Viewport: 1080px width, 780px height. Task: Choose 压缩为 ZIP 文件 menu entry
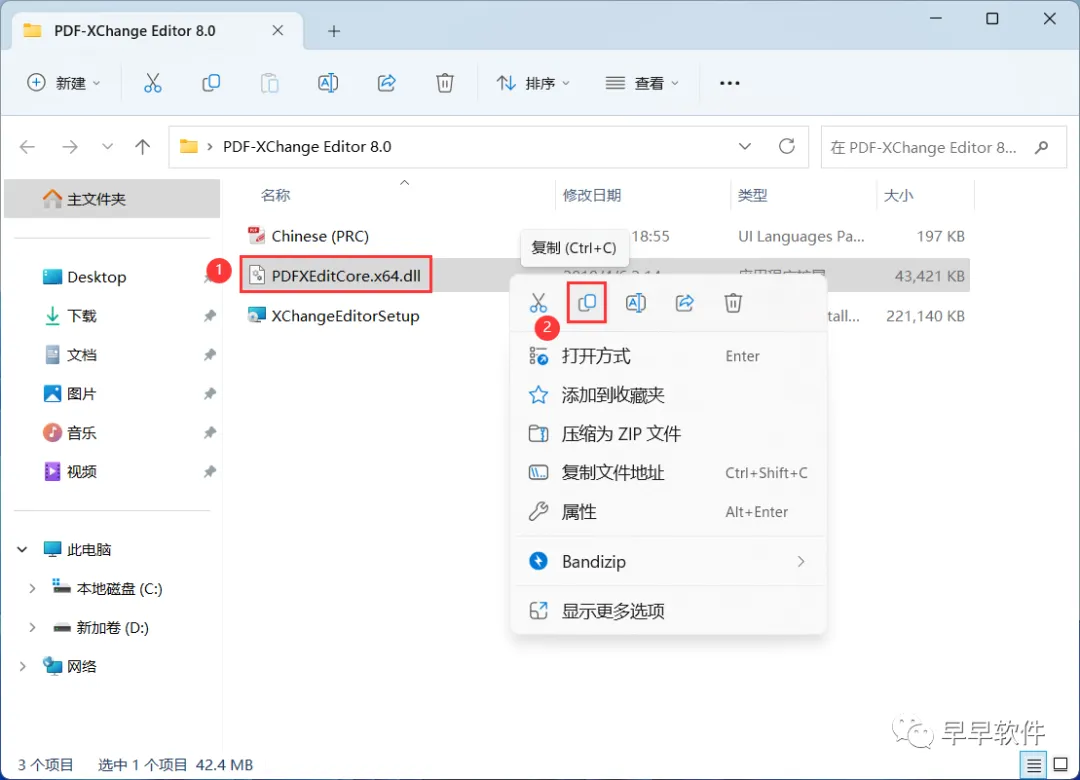pos(668,434)
